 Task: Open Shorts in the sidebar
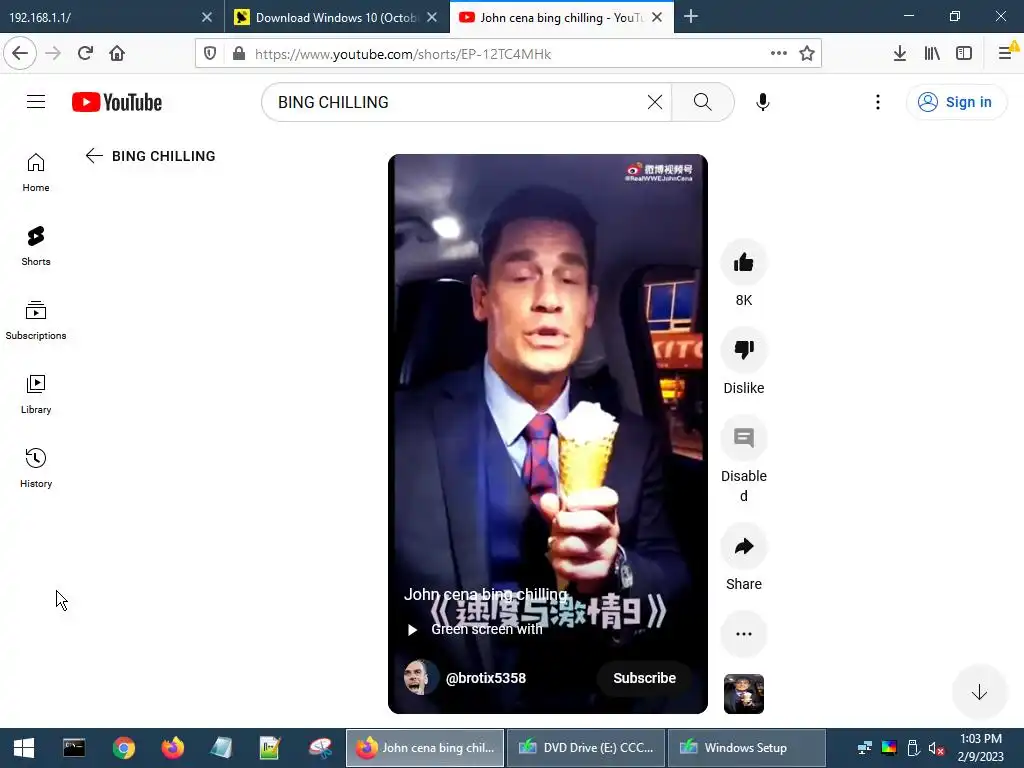[x=36, y=246]
